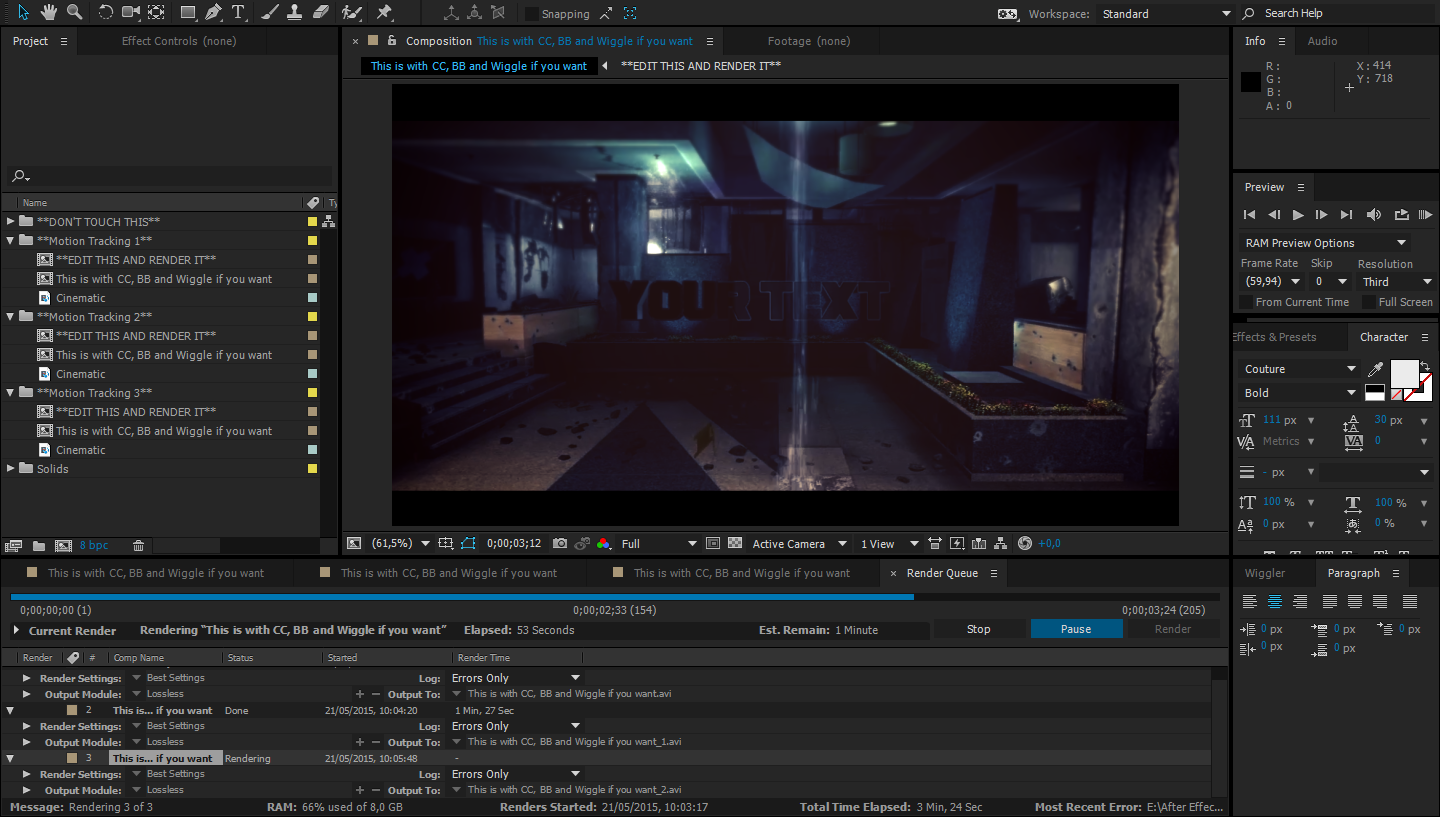Image resolution: width=1440 pixels, height=817 pixels.
Task: Select the Hand tool
Action: point(49,13)
